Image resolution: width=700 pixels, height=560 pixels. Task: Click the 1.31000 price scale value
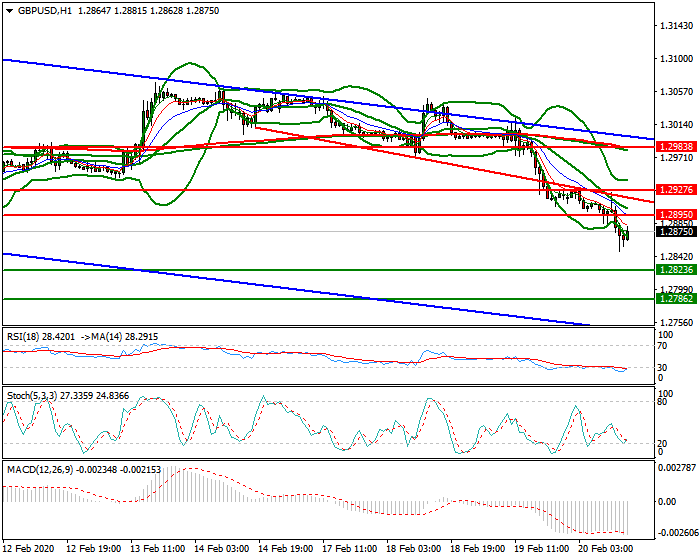click(x=677, y=59)
